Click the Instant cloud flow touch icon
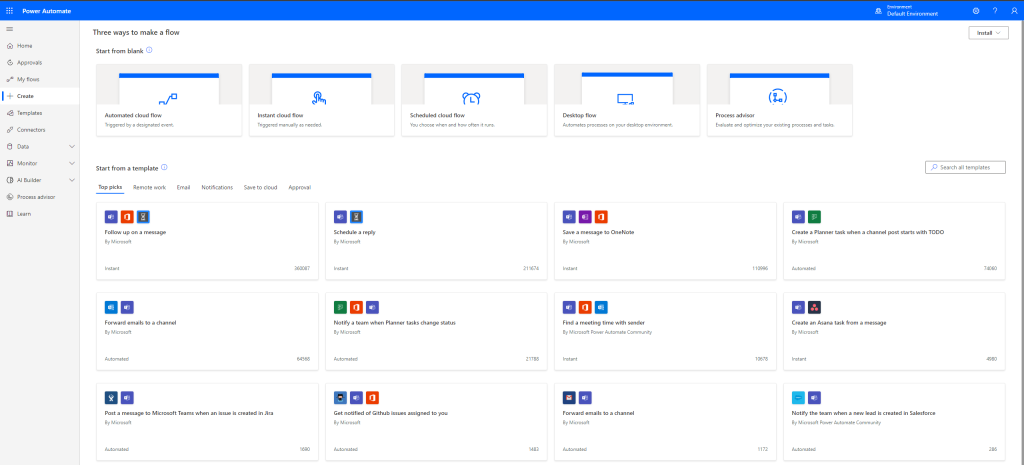 (319, 98)
